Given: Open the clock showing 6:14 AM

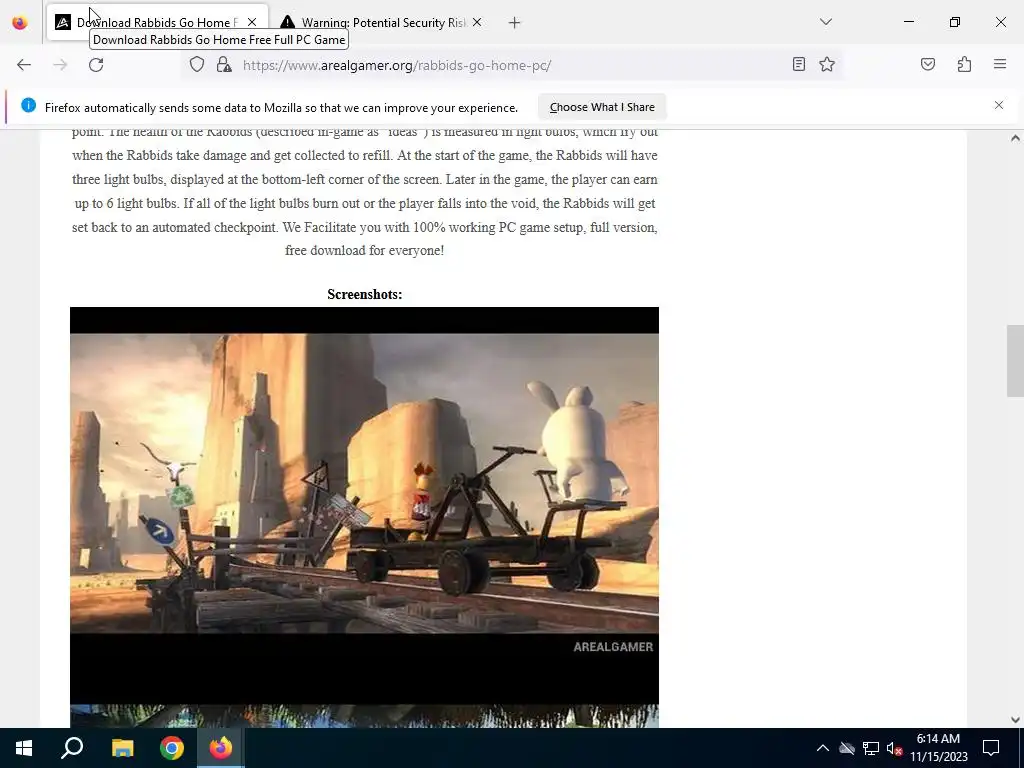Looking at the screenshot, I should 938,748.
